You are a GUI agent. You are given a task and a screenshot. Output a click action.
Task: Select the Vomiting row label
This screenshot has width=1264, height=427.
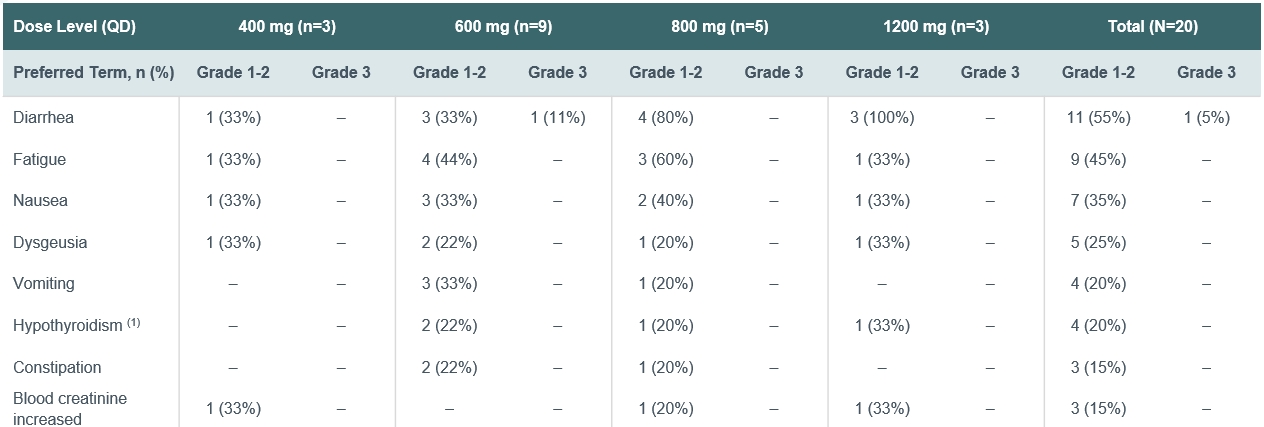(43, 283)
